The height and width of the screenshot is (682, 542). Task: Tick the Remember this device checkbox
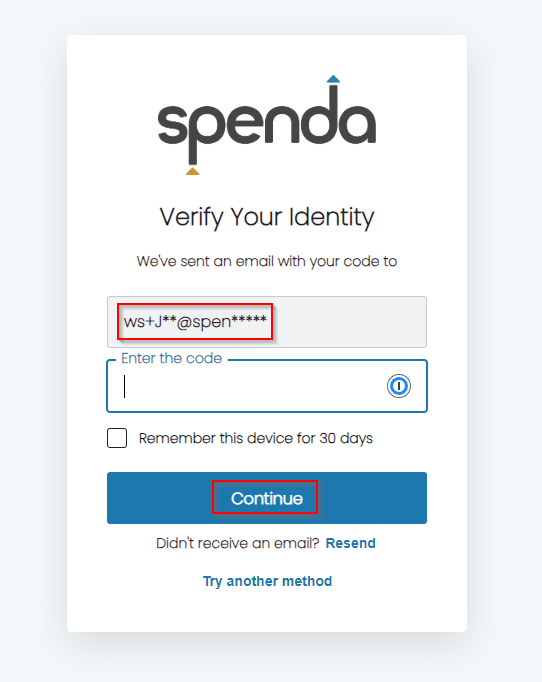117,438
